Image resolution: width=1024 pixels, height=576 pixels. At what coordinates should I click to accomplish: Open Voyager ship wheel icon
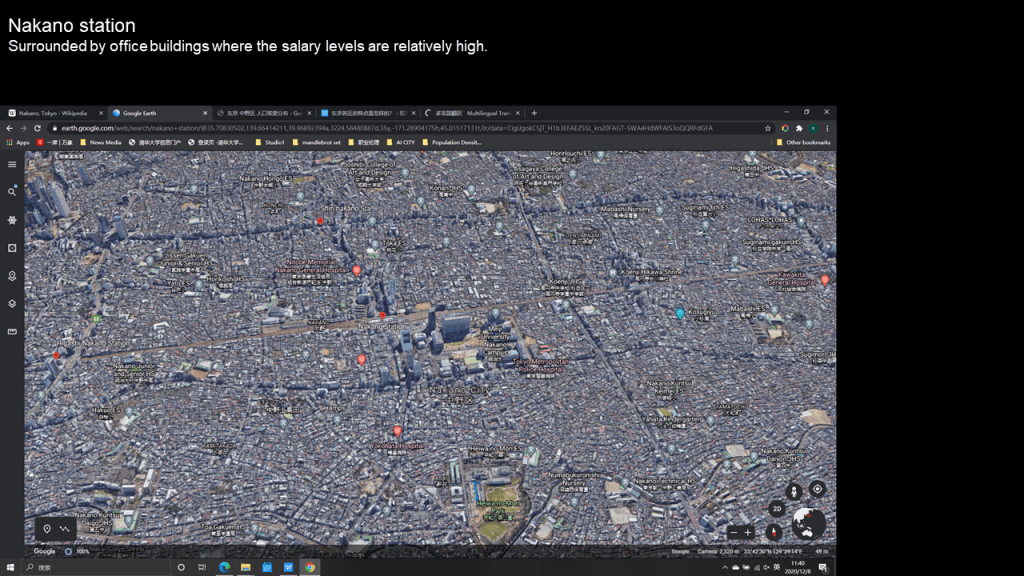pyautogui.click(x=12, y=220)
